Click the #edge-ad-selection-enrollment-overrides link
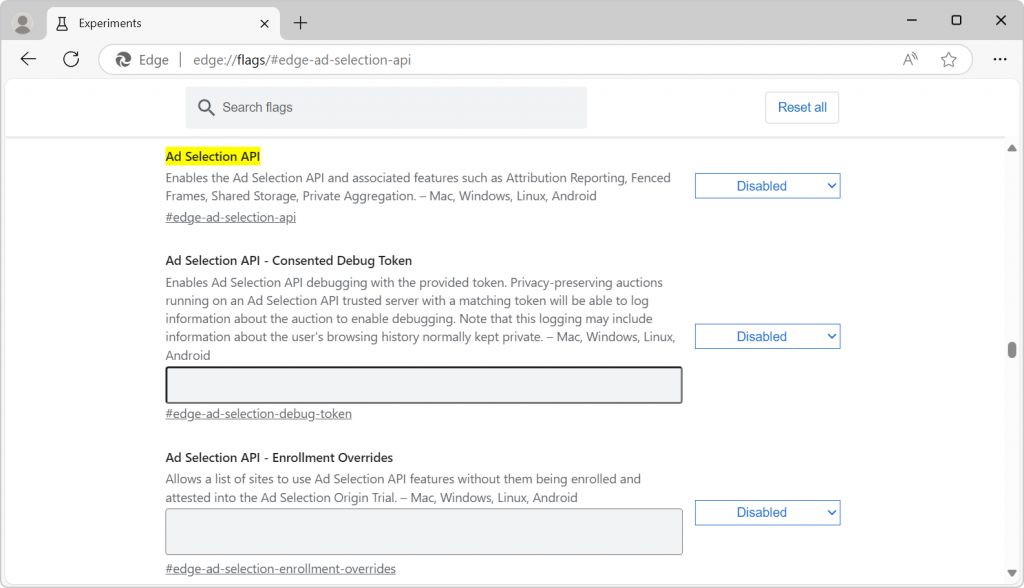This screenshot has height=588, width=1024. pyautogui.click(x=280, y=569)
